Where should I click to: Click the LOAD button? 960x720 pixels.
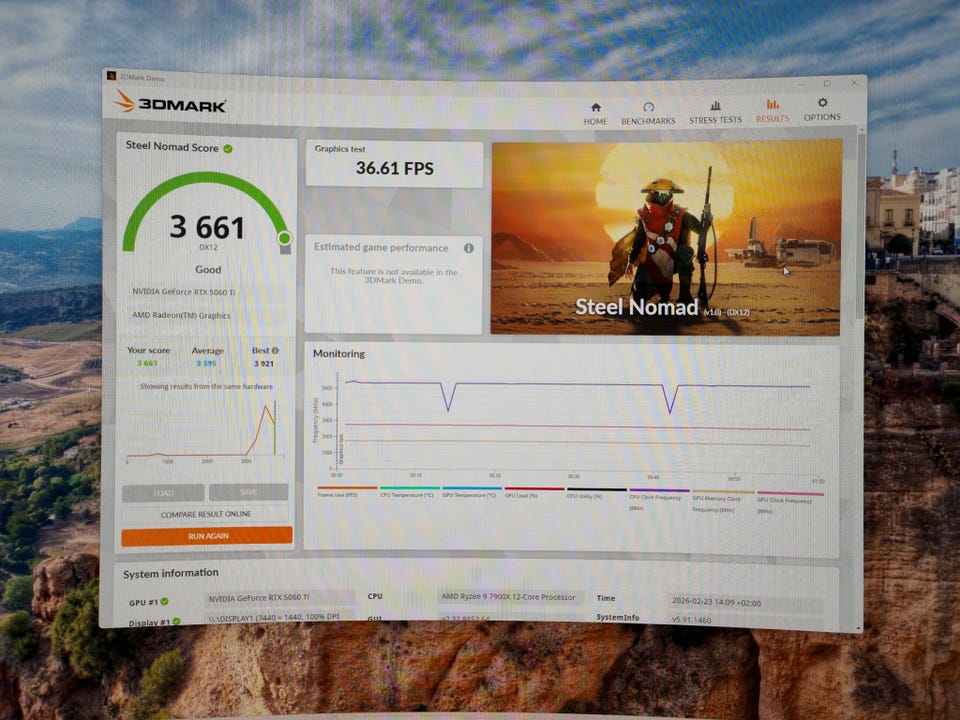pyautogui.click(x=163, y=493)
